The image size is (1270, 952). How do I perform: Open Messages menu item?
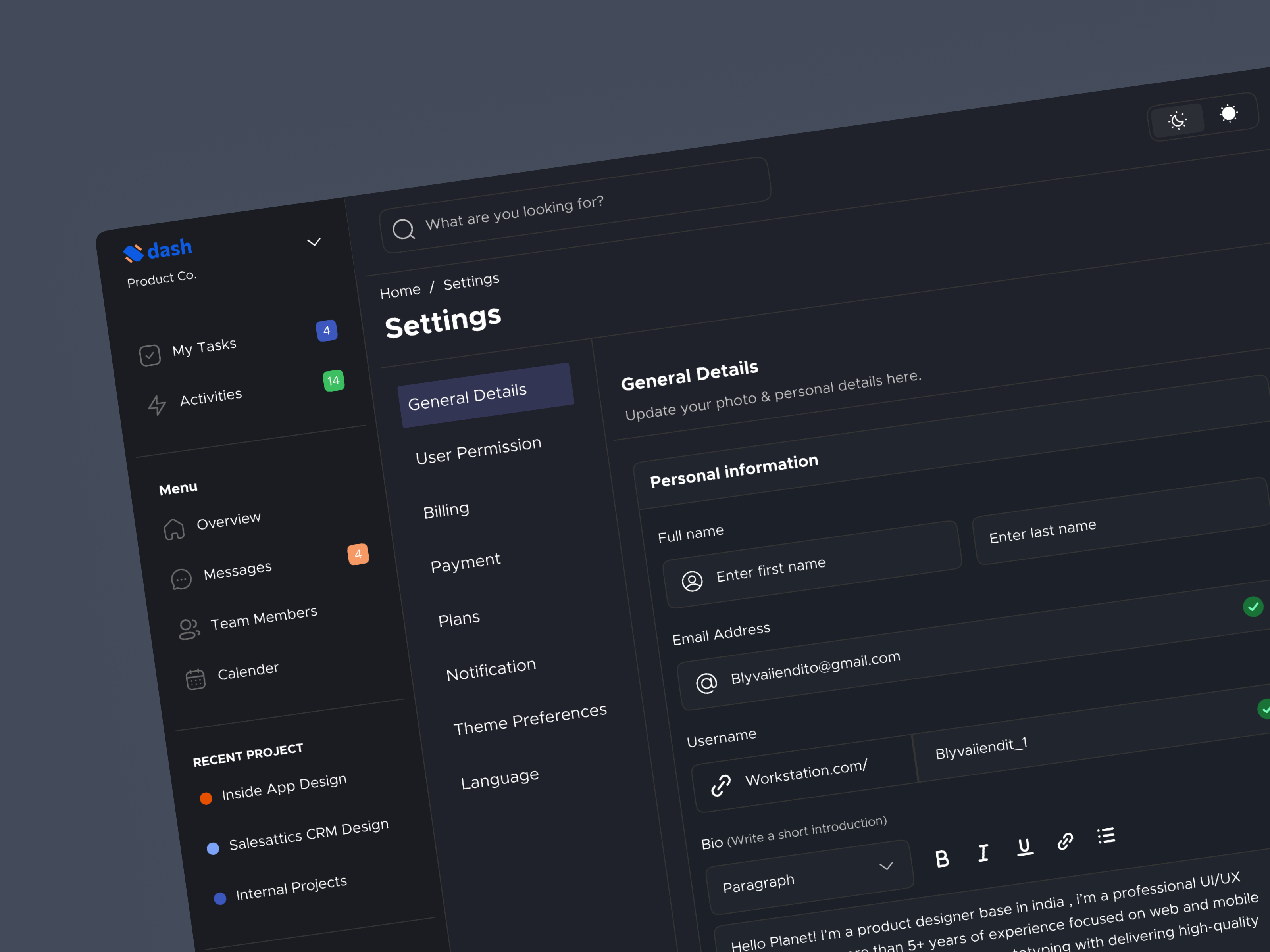(238, 571)
